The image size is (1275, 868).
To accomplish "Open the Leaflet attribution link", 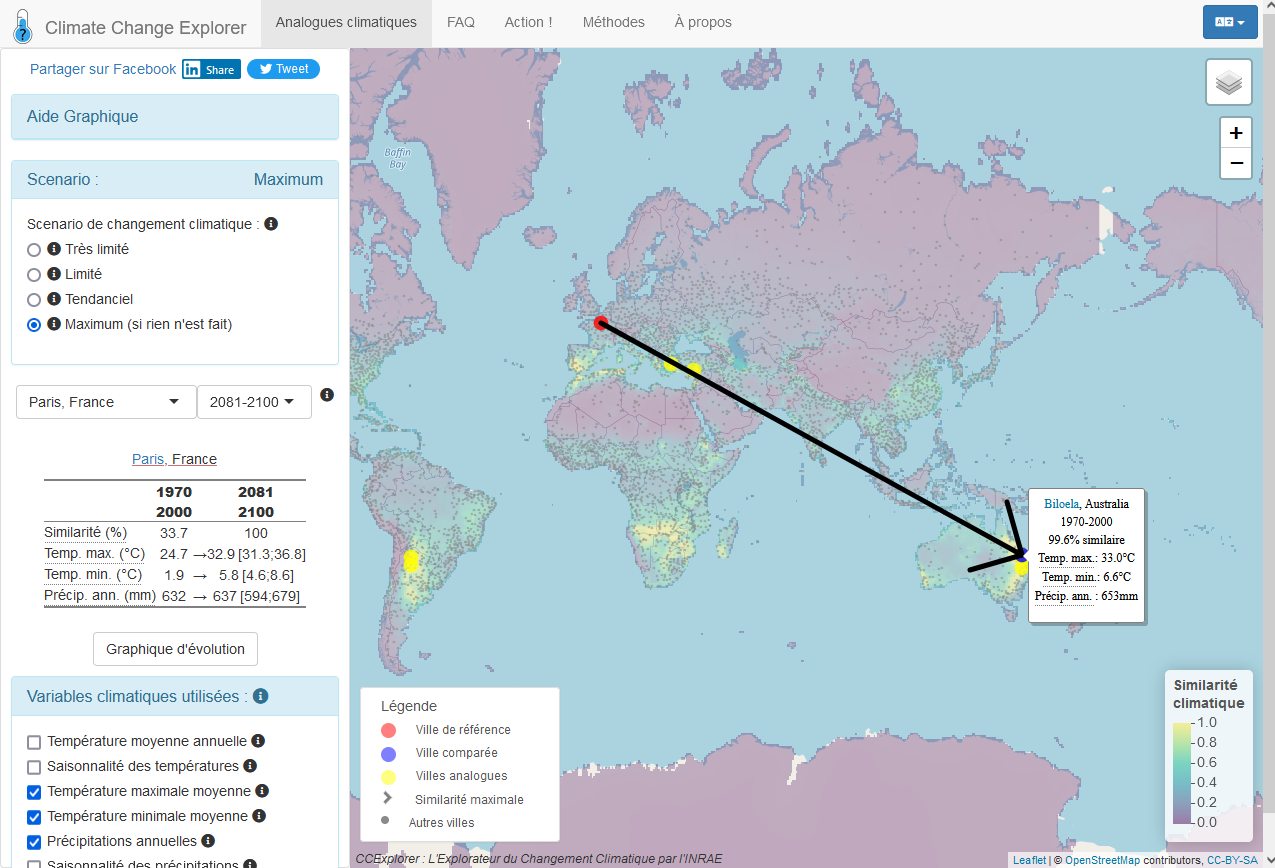I will (1030, 860).
